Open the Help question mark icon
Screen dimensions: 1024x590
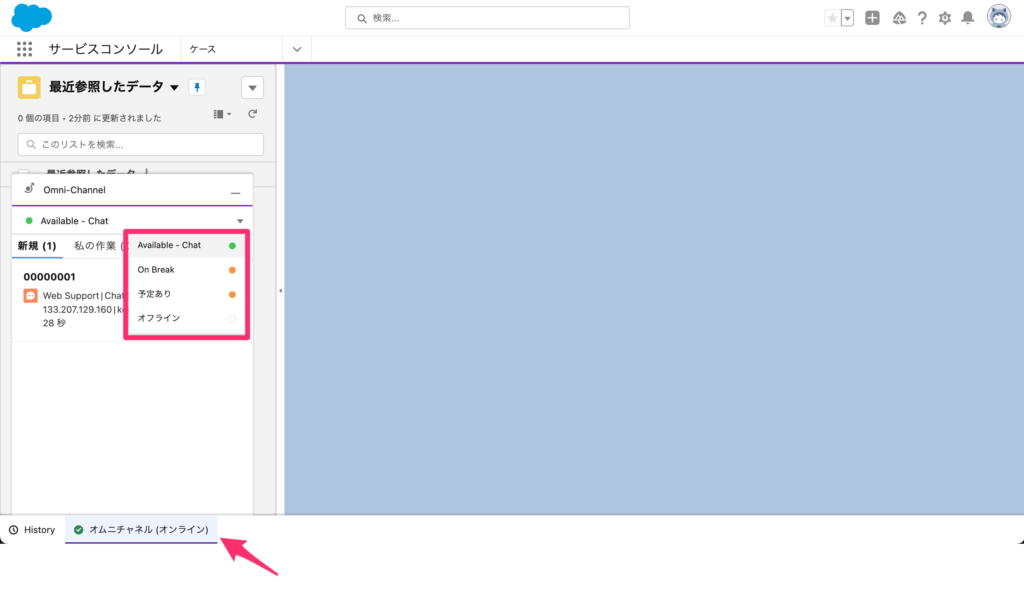point(921,18)
